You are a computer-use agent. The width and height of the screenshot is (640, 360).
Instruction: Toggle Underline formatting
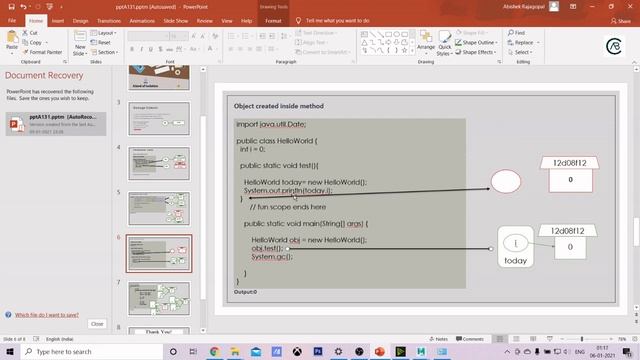click(151, 49)
